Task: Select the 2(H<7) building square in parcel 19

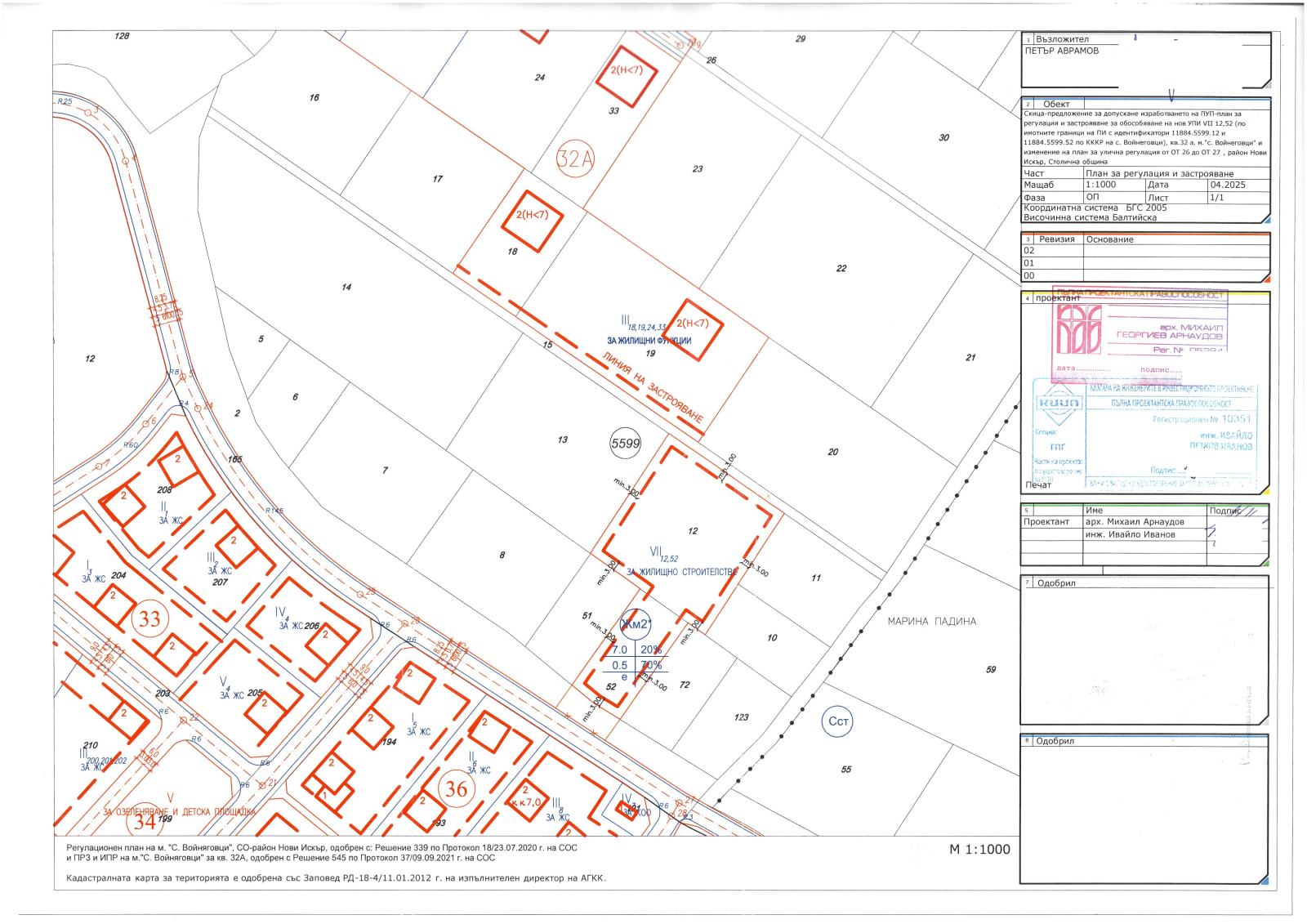Action: [692, 329]
